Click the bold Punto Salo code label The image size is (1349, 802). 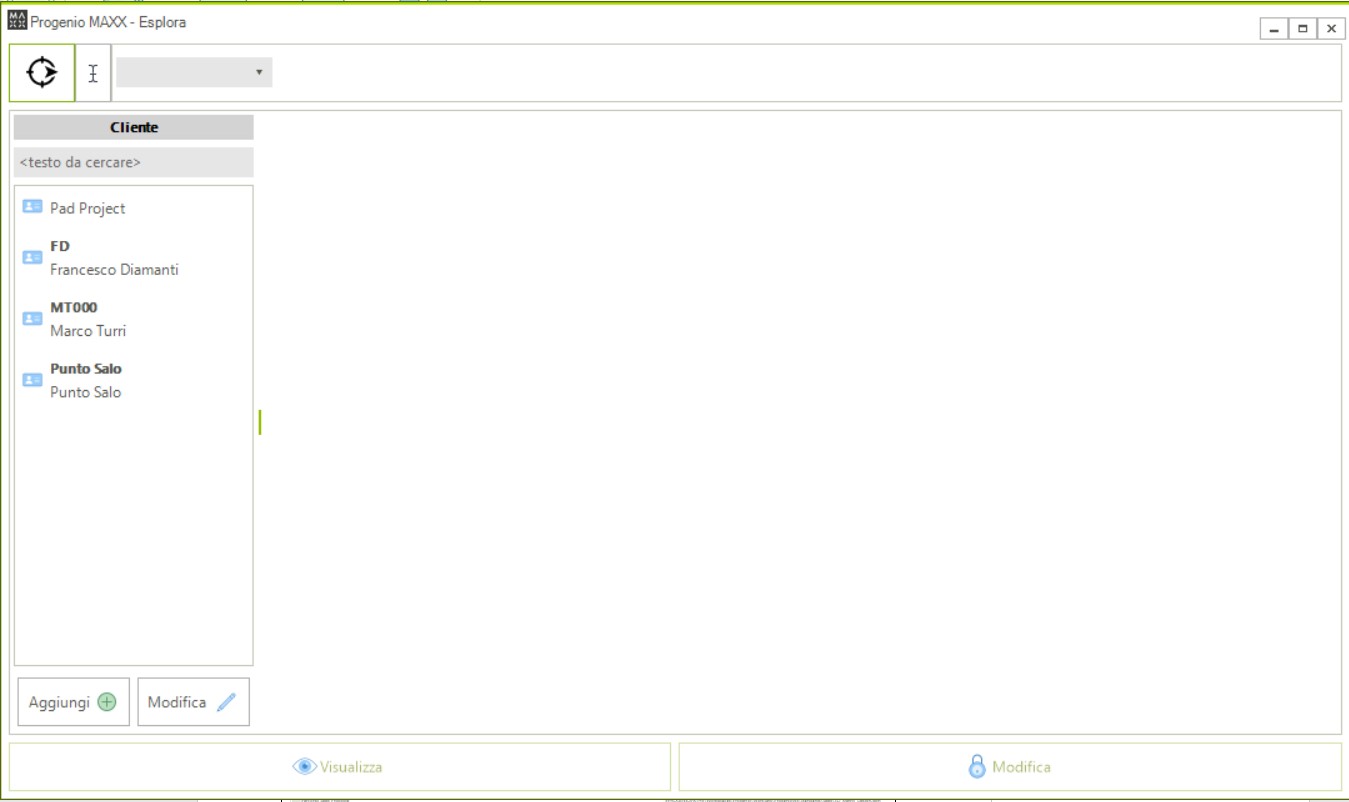(86, 368)
